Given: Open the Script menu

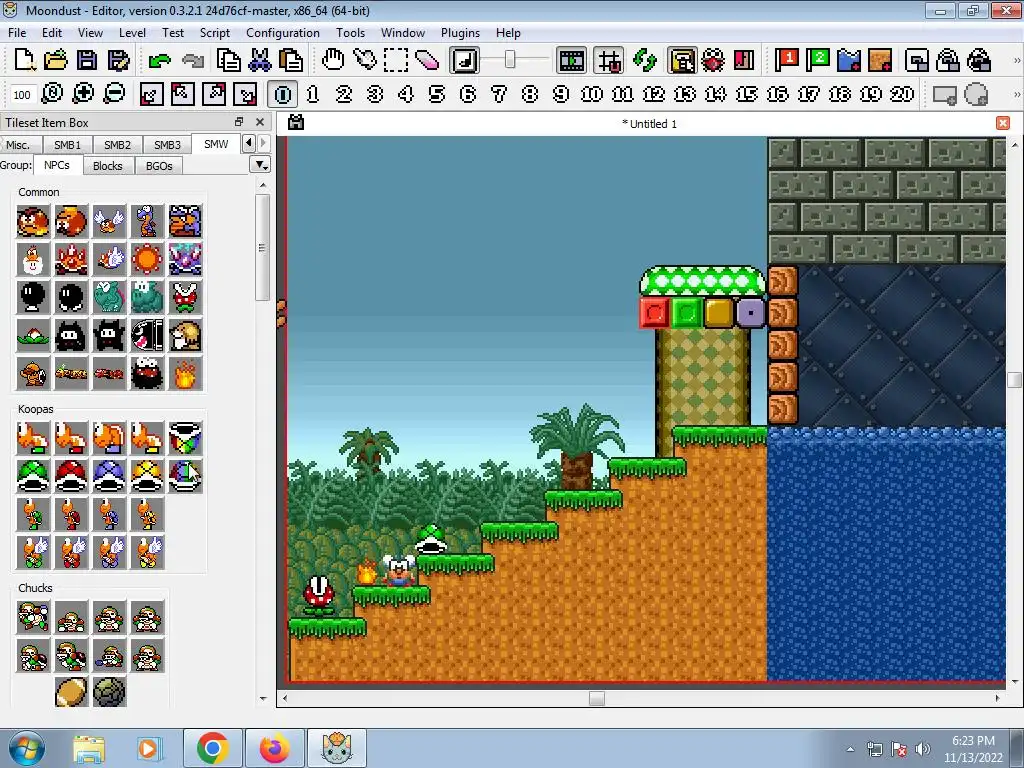Looking at the screenshot, I should click(x=214, y=33).
